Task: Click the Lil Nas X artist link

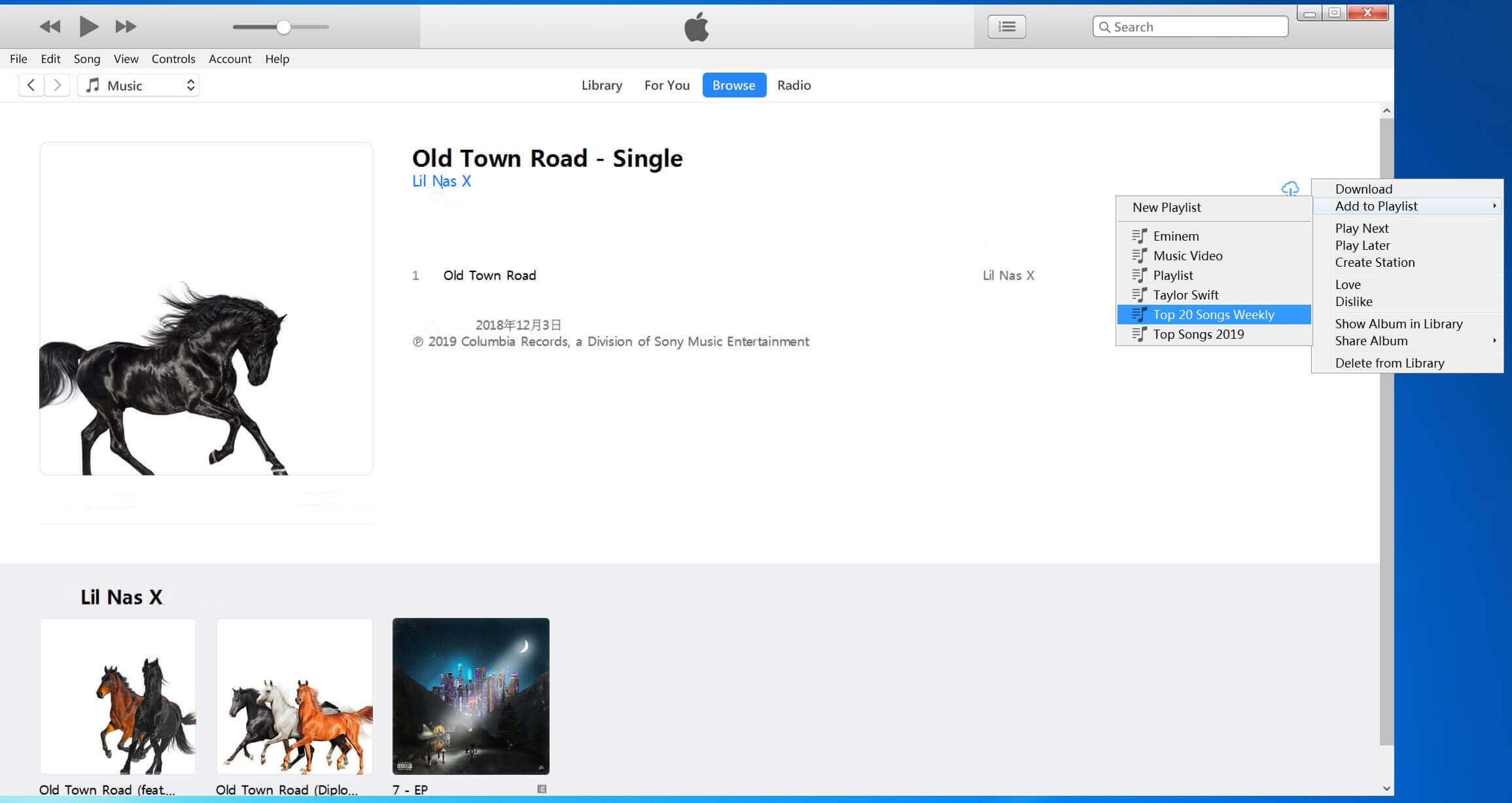Action: click(x=441, y=181)
